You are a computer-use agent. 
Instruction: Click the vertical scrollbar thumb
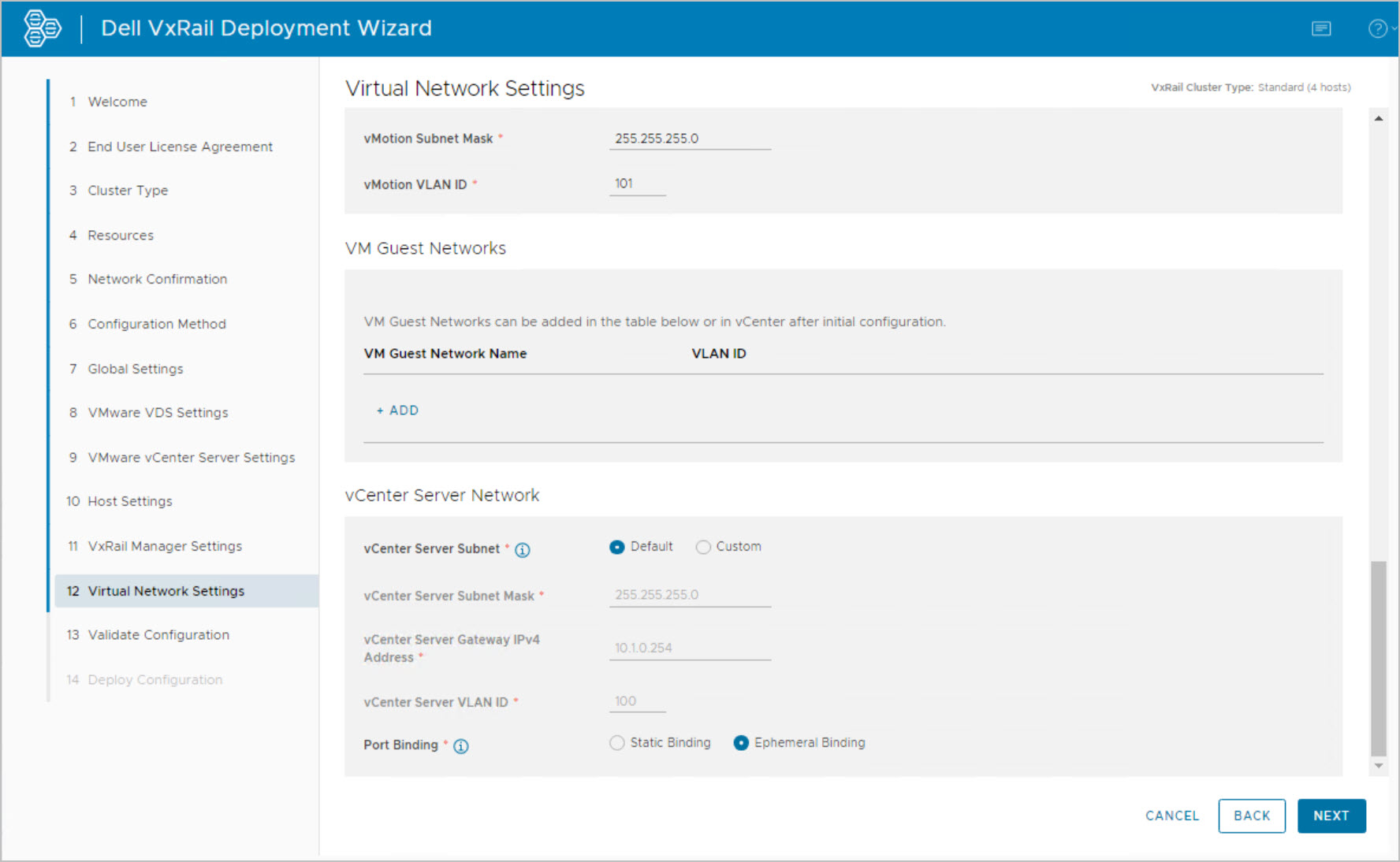1378,658
